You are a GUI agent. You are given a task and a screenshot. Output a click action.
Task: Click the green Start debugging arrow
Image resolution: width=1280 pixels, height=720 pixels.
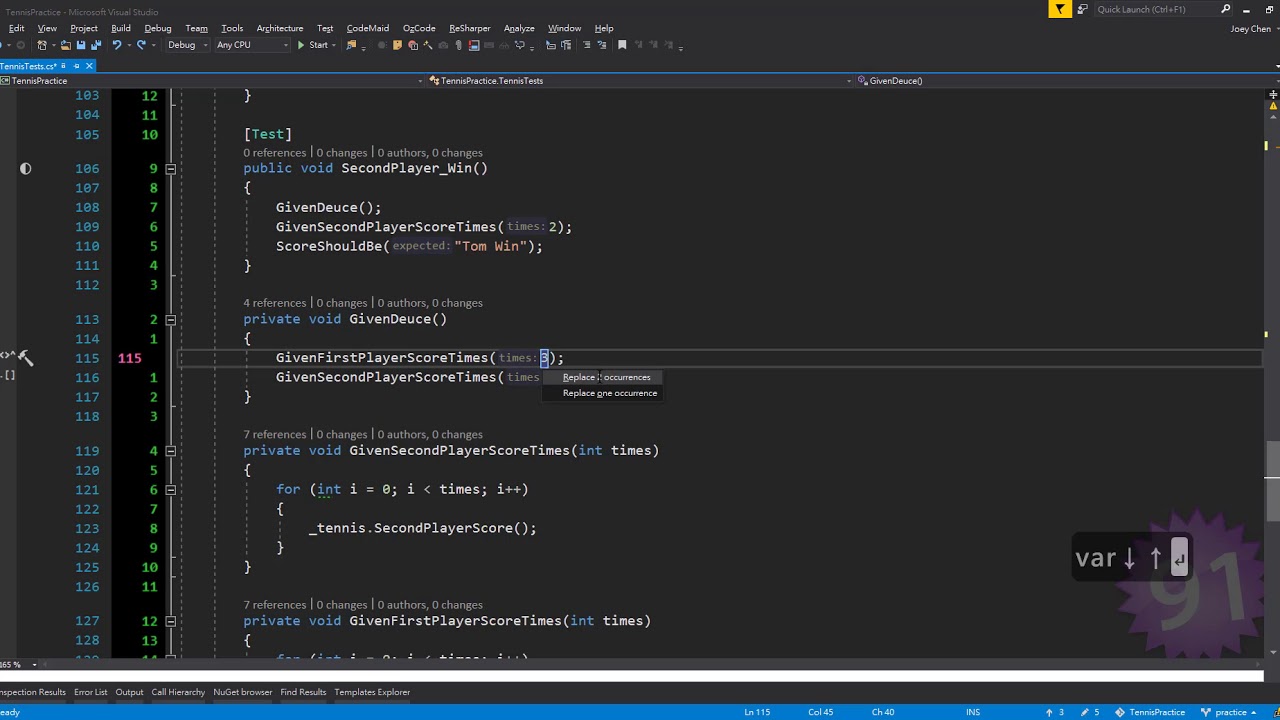coord(301,45)
